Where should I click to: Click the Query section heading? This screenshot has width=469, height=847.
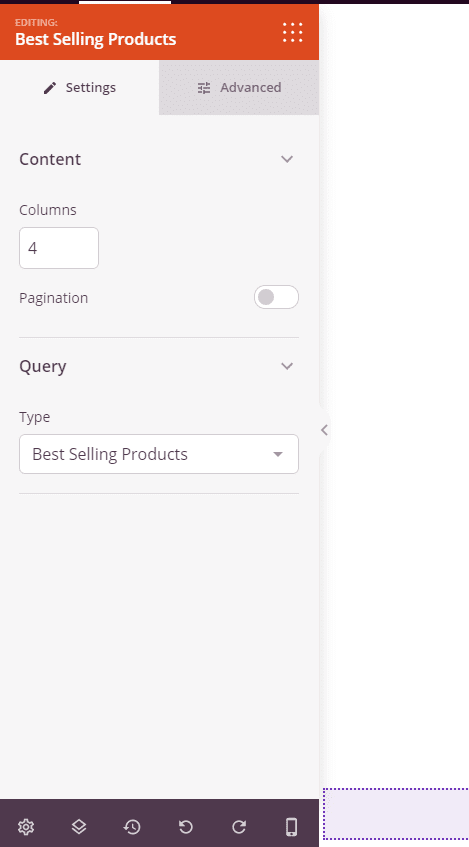click(43, 367)
